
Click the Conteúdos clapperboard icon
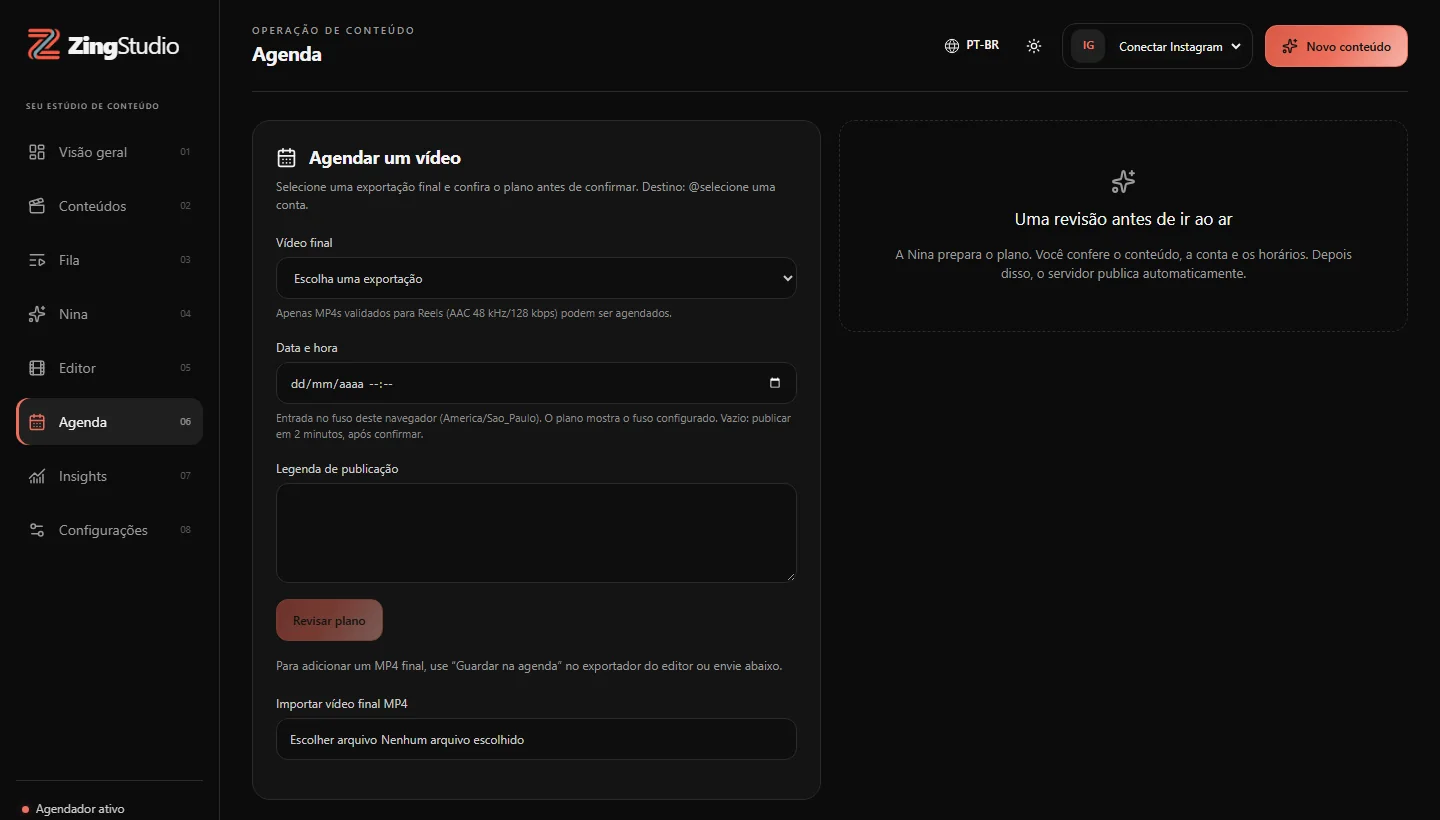(37, 206)
